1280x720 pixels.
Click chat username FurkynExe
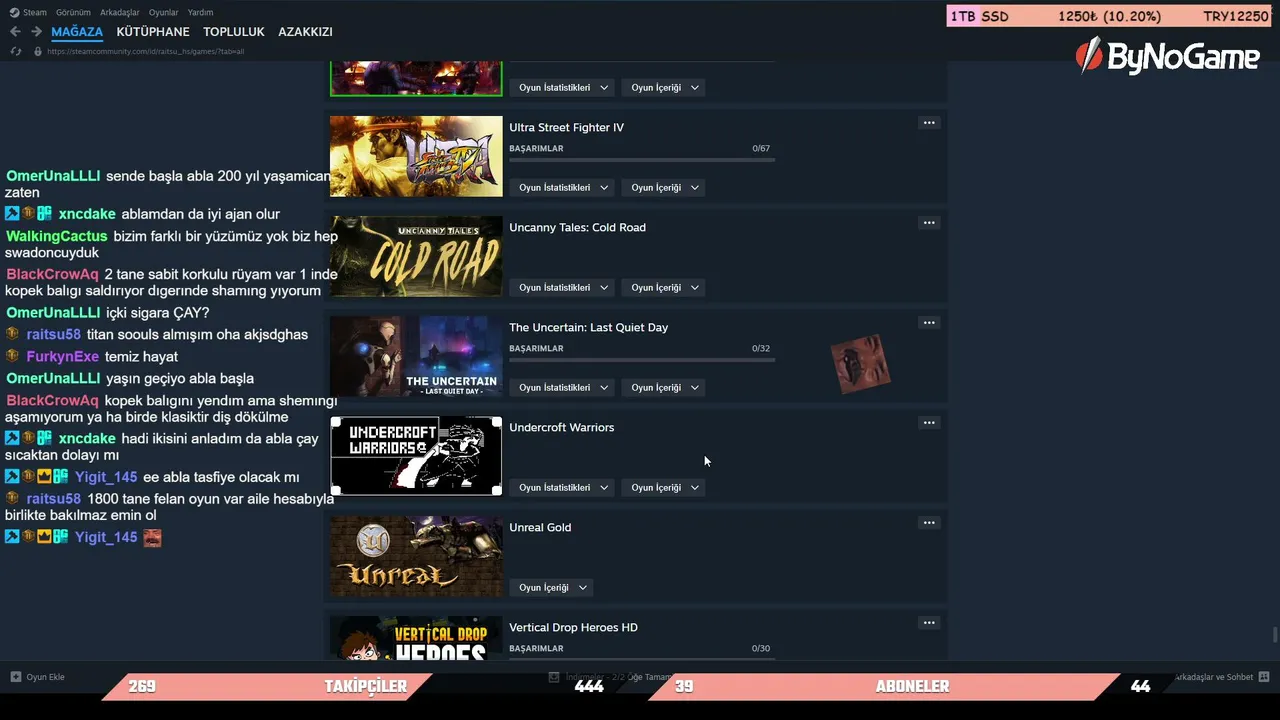62,357
